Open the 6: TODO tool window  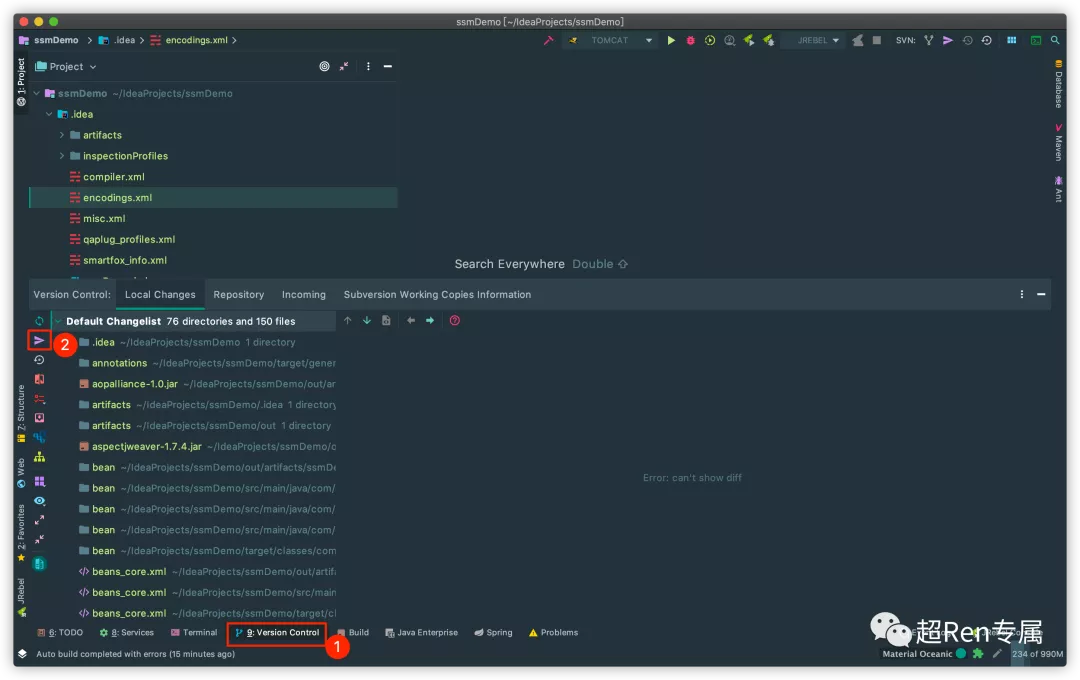pyautogui.click(x=60, y=632)
